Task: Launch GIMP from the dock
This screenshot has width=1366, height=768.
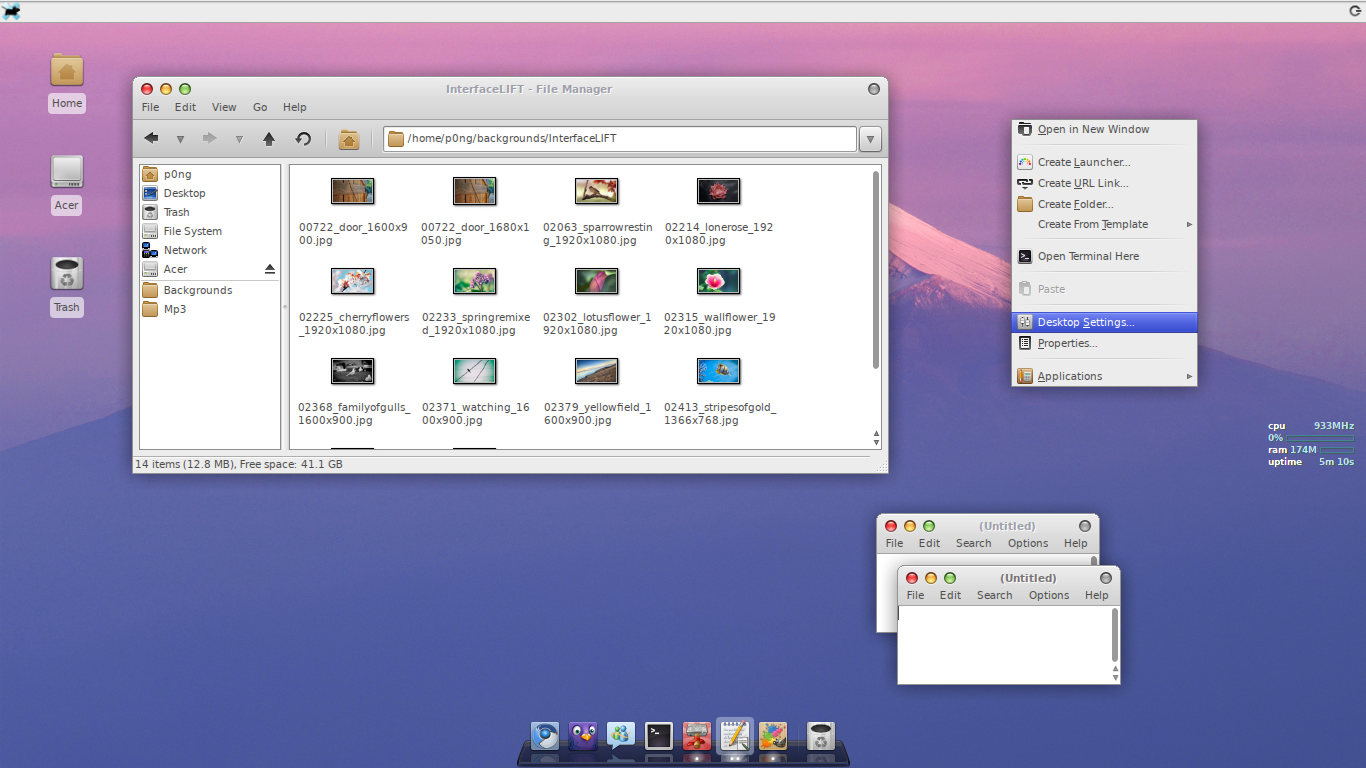Action: pyautogui.click(x=772, y=737)
